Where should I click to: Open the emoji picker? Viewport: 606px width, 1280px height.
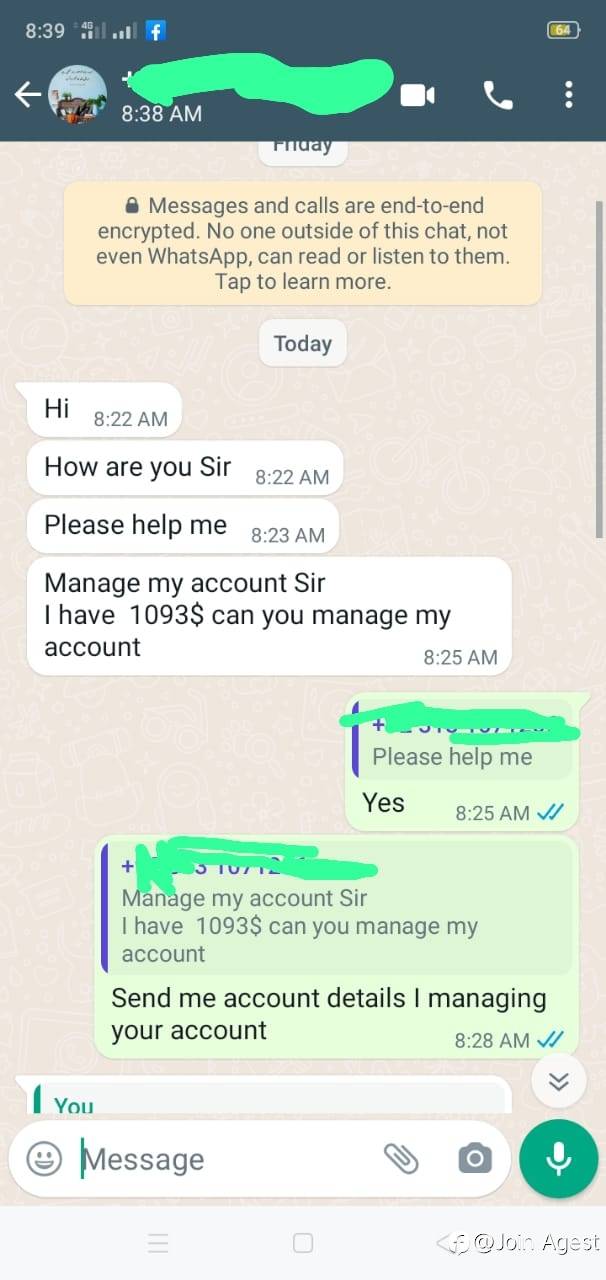tap(44, 1159)
